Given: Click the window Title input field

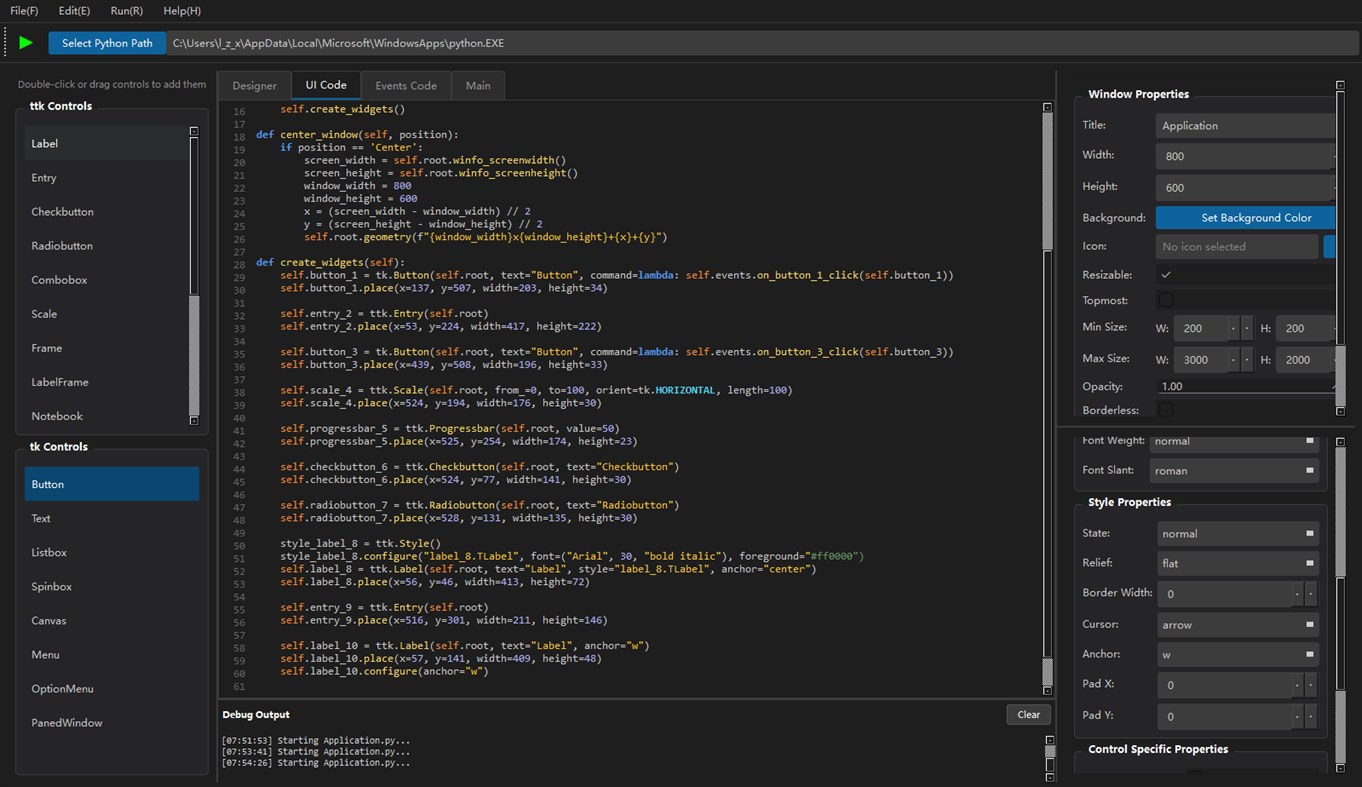Looking at the screenshot, I should tap(1245, 126).
